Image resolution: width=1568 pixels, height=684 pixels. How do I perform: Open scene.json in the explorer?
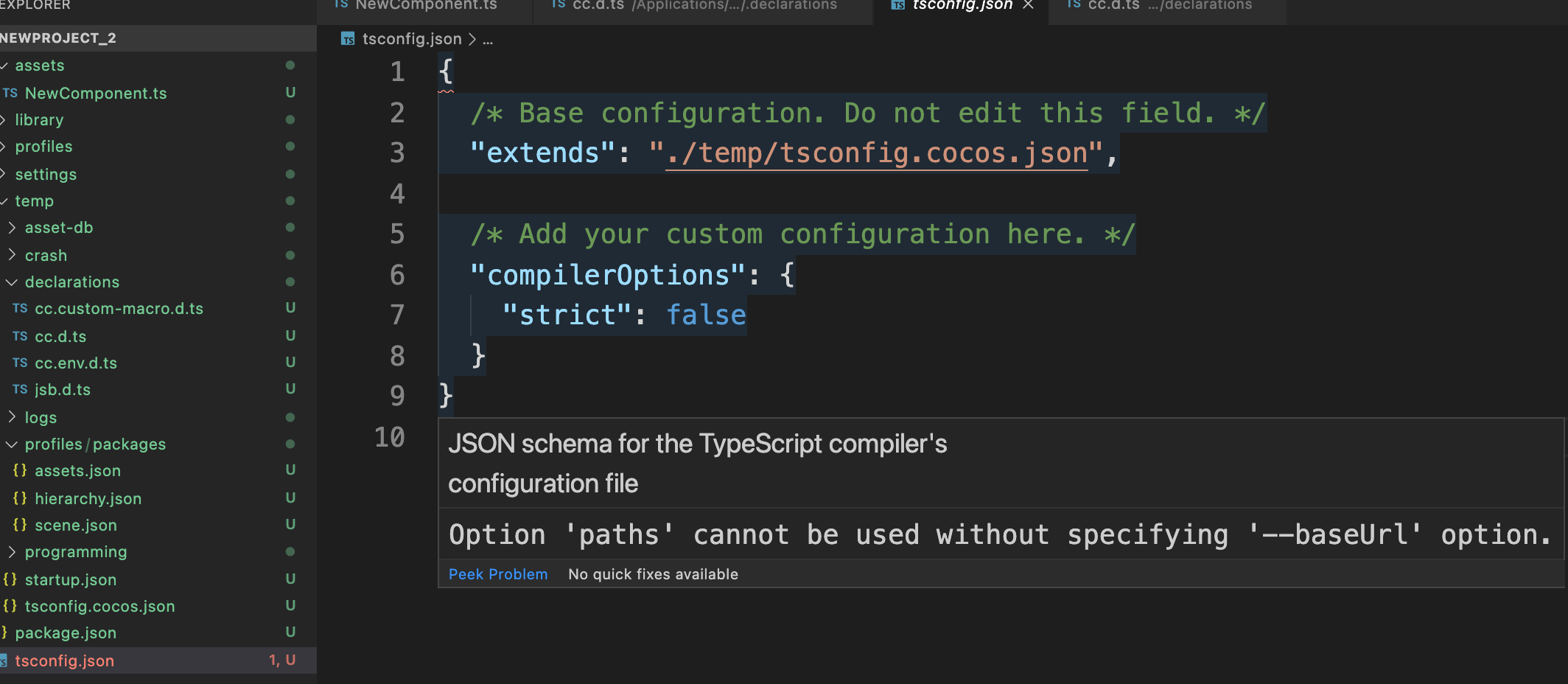coord(76,525)
